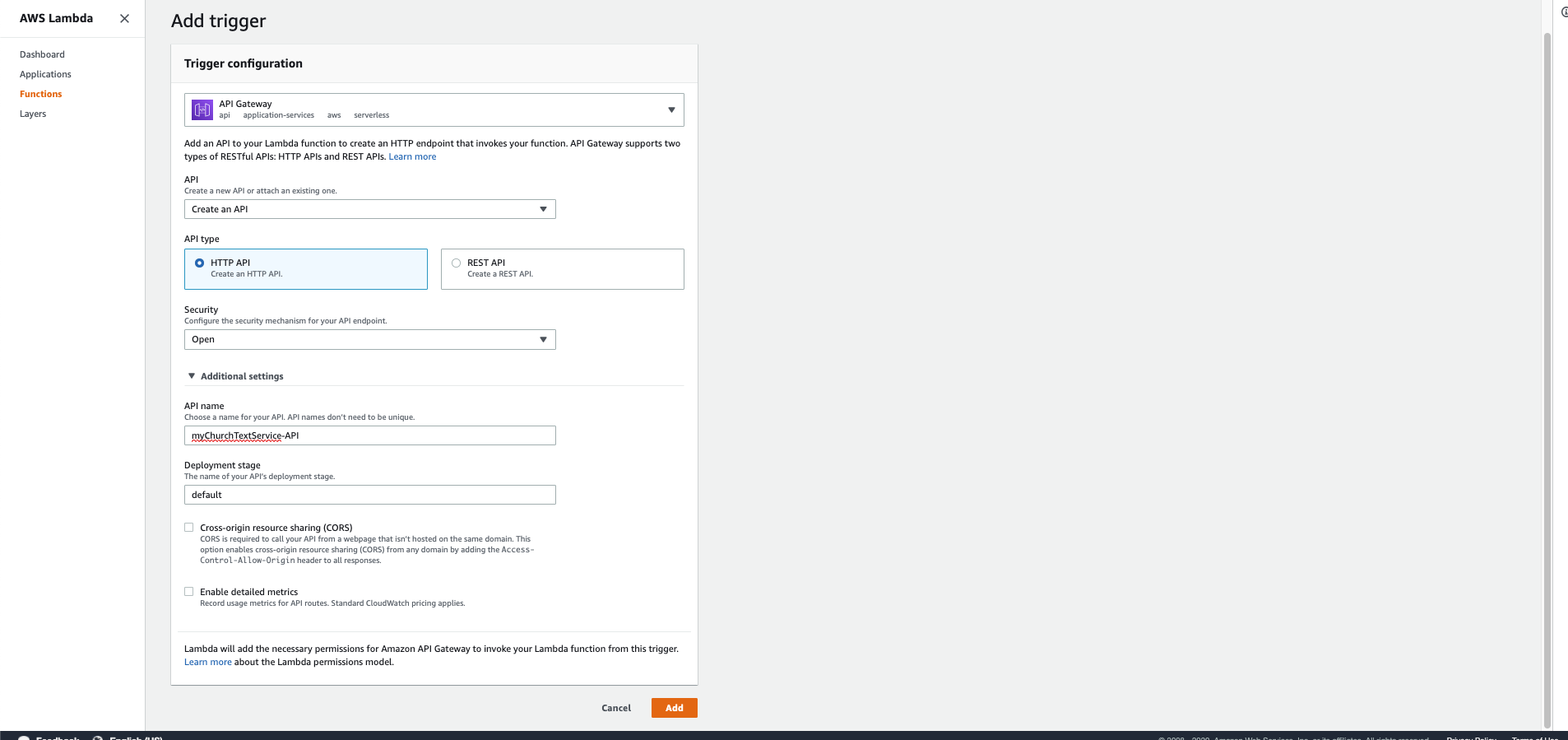Enable detailed metrics checkbox

[x=189, y=592]
